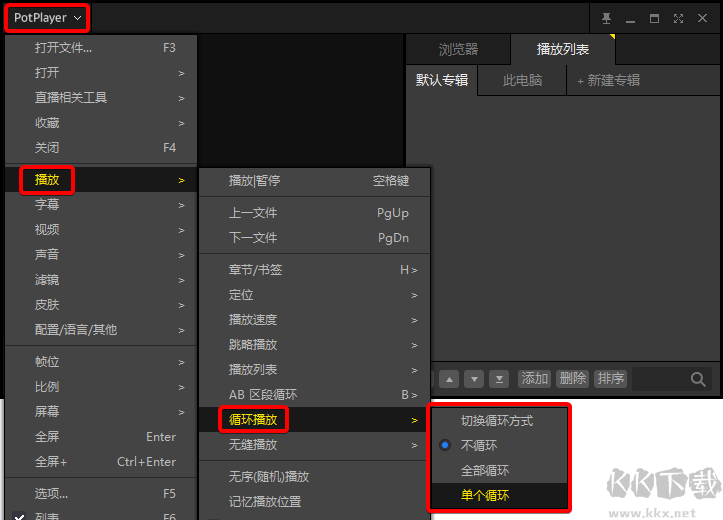Expand the AB 区段循环 submenu

[315, 395]
